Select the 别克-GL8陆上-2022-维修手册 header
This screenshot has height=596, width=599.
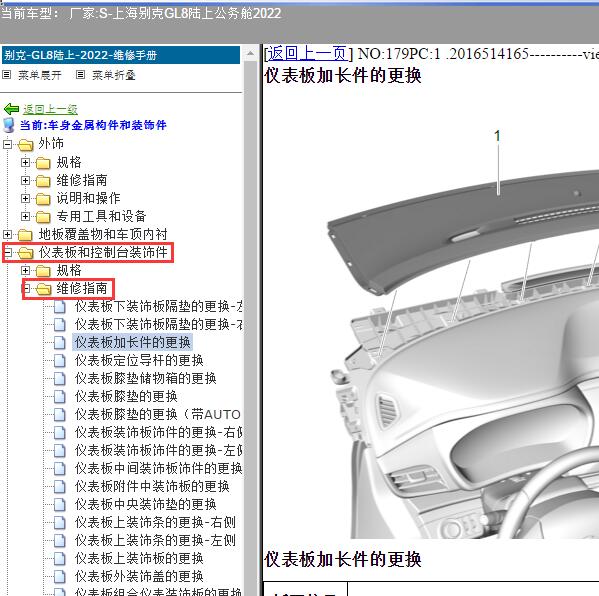(121, 55)
